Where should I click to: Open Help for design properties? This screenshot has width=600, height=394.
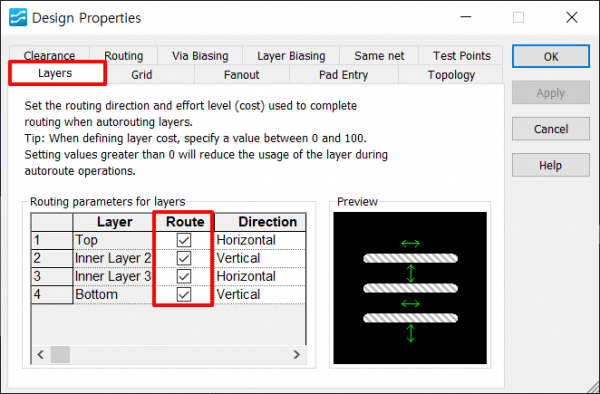pos(551,165)
